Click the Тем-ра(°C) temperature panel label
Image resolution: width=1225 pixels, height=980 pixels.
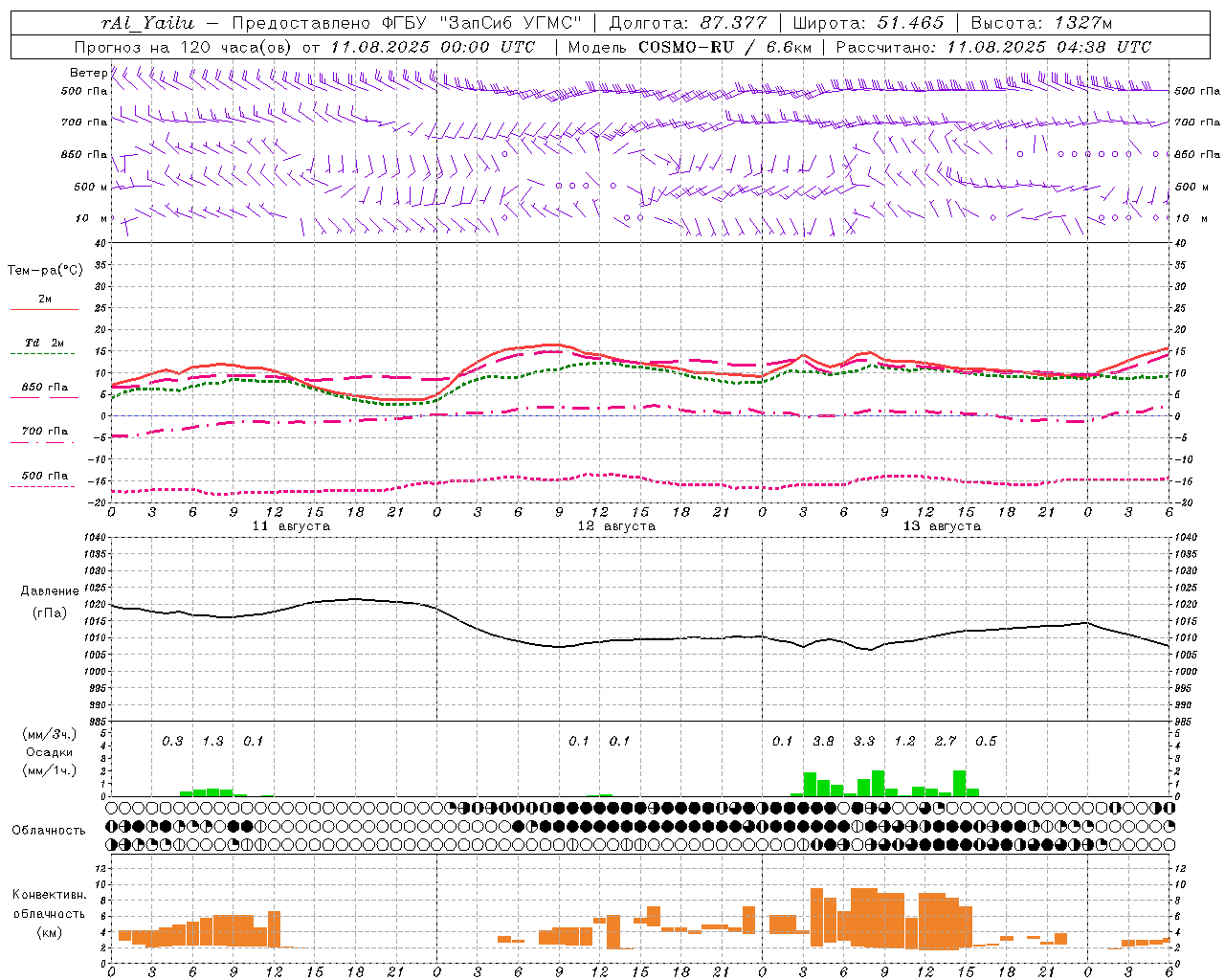point(45,270)
